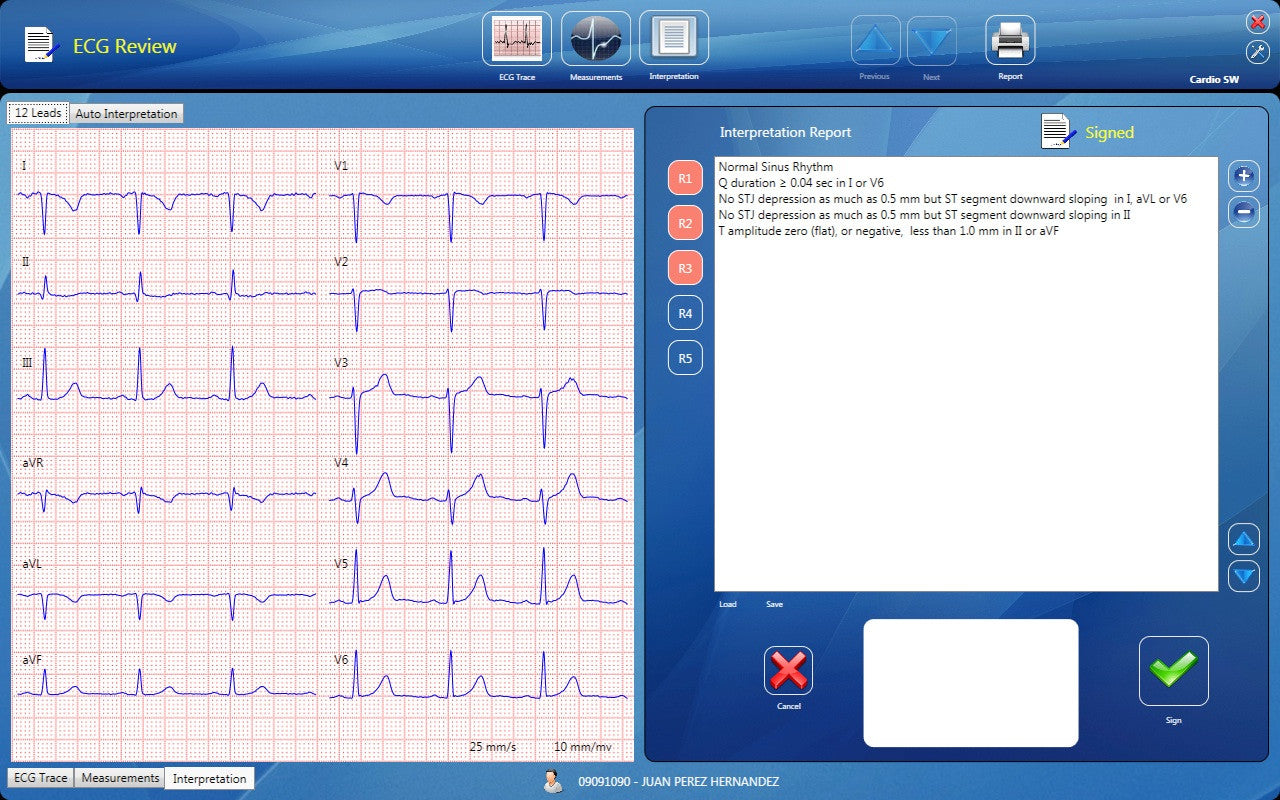Zoom out report text with minus button
Screen dimensions: 1280x800
[x=1243, y=211]
